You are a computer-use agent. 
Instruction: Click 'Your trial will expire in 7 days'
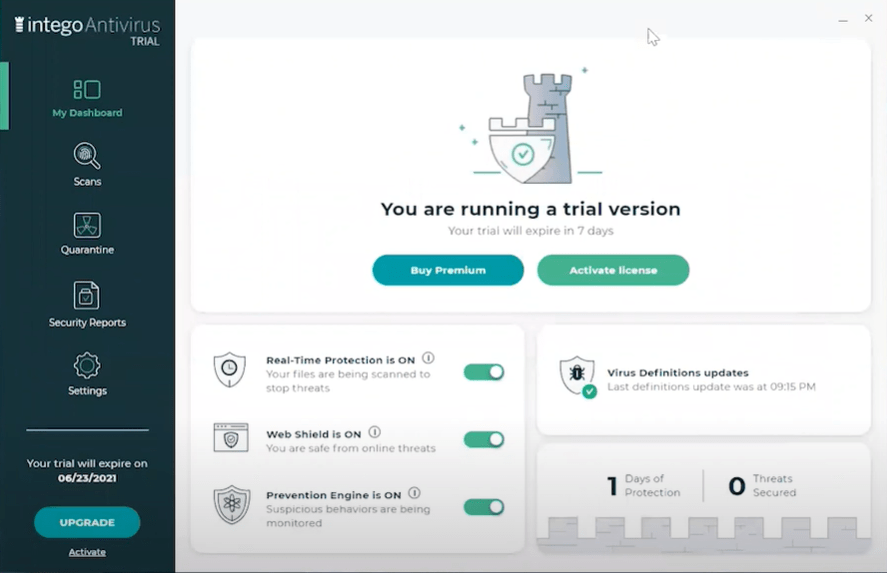tap(531, 231)
